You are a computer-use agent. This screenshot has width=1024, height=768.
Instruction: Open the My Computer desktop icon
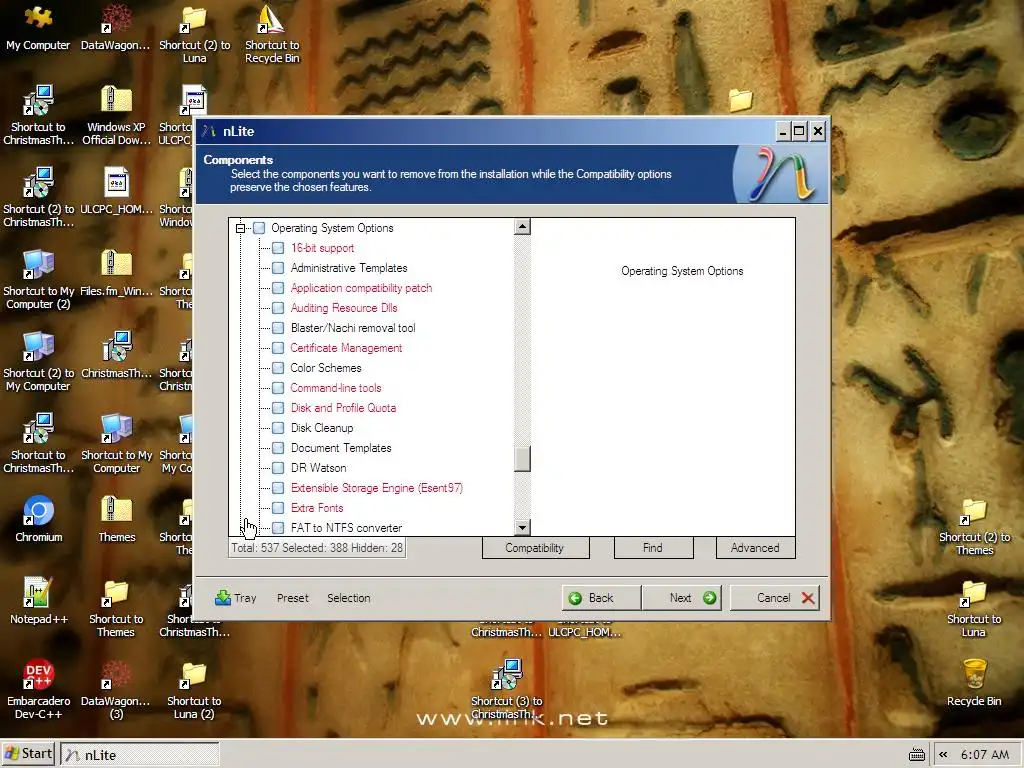point(38,27)
